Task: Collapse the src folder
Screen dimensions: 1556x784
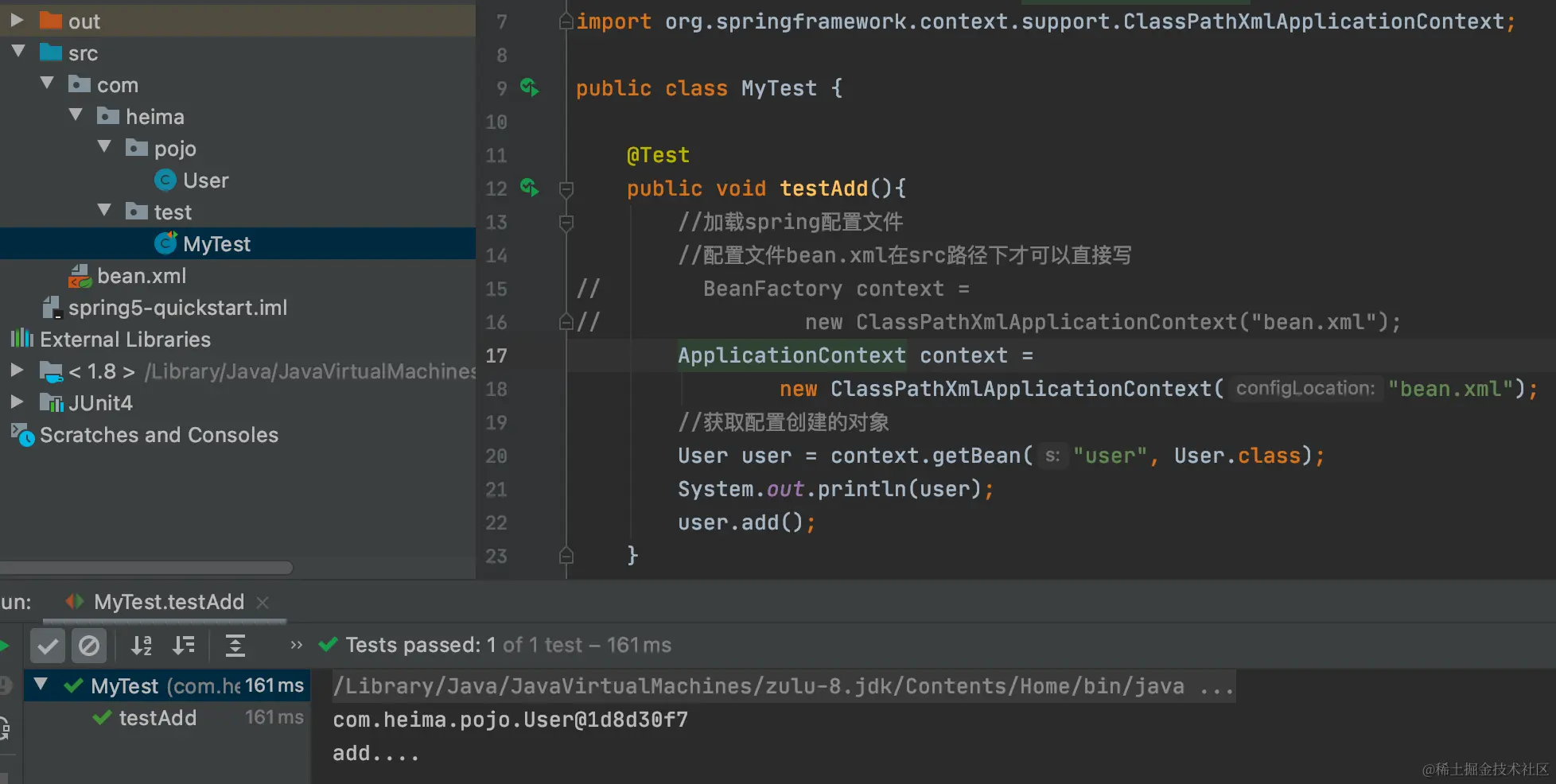Action: pyautogui.click(x=18, y=52)
